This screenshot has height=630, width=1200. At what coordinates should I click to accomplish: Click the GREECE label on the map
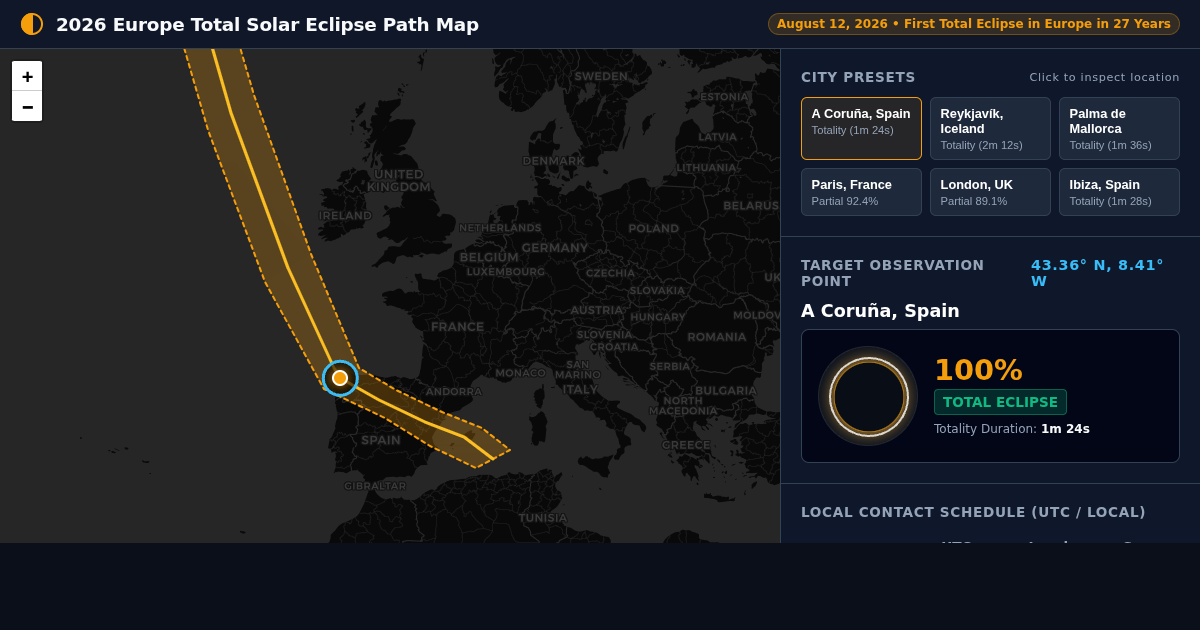tap(686, 445)
